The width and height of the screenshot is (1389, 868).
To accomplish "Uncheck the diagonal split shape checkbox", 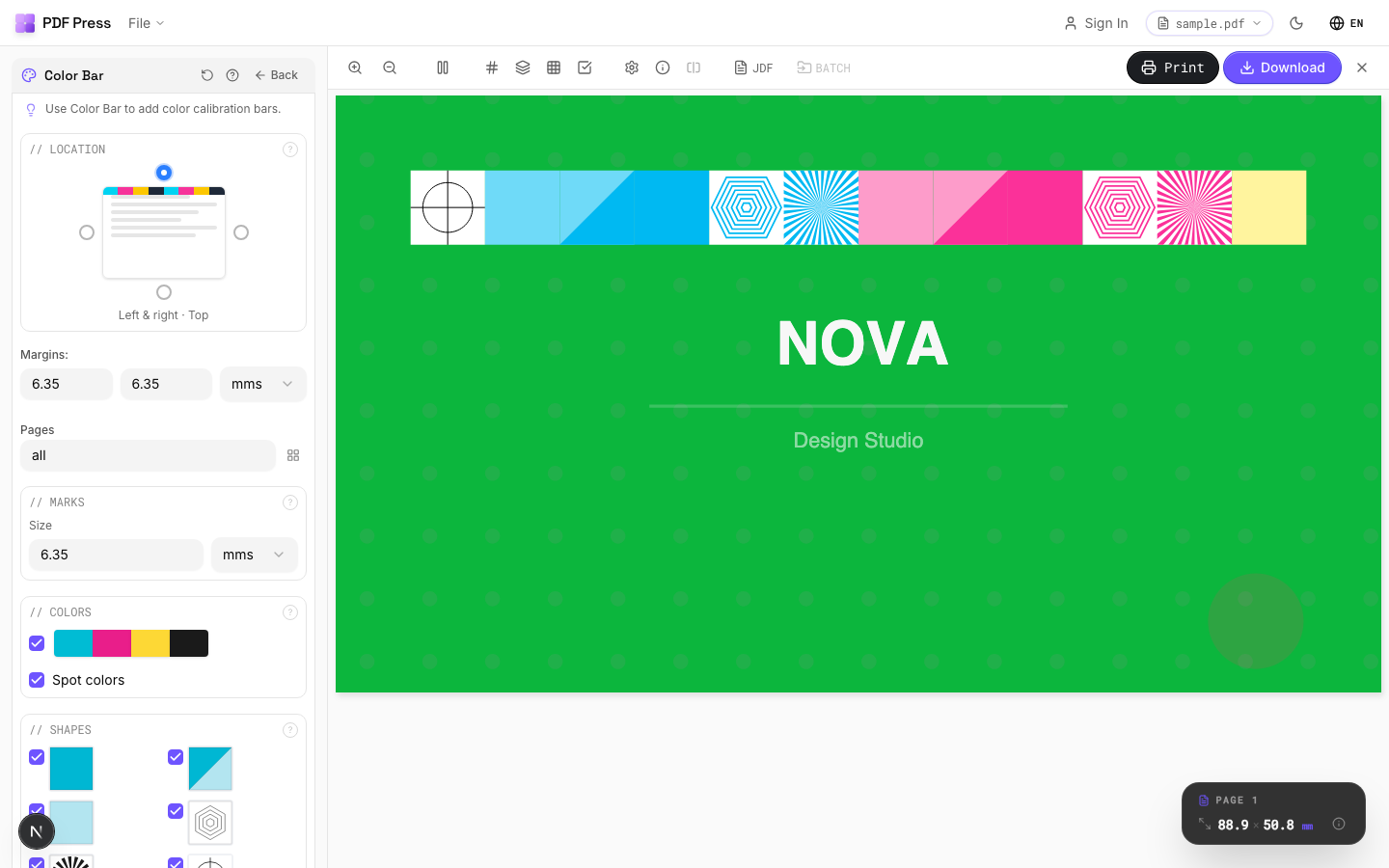I will (x=176, y=757).
